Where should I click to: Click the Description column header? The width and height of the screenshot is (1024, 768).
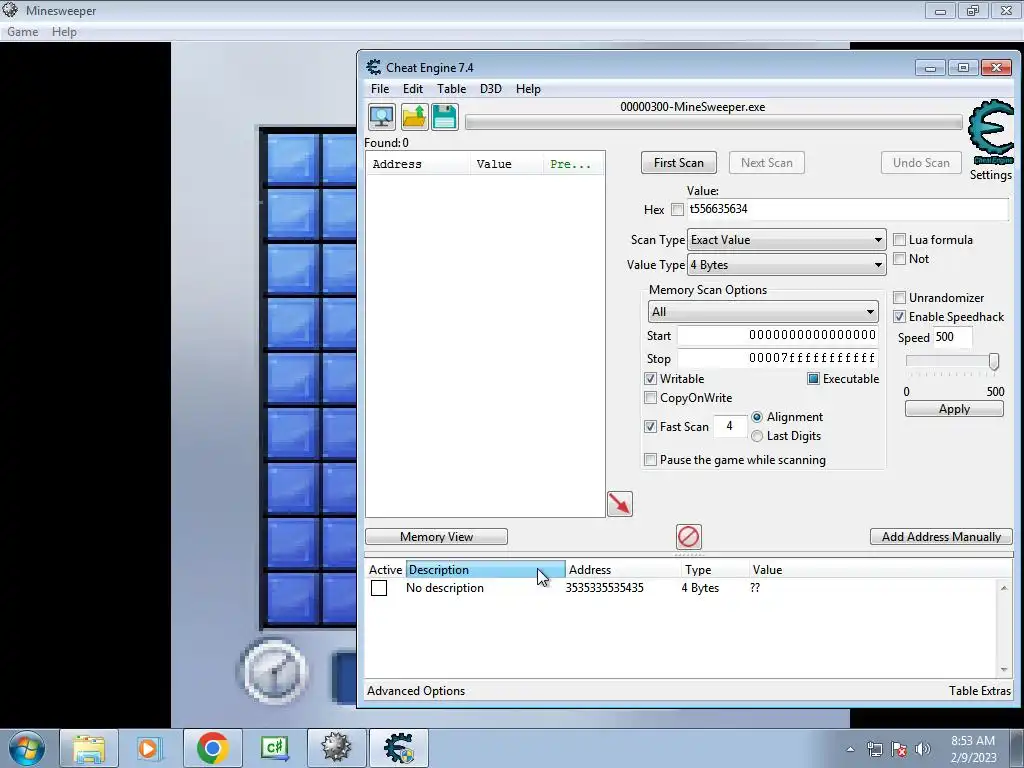click(x=485, y=569)
